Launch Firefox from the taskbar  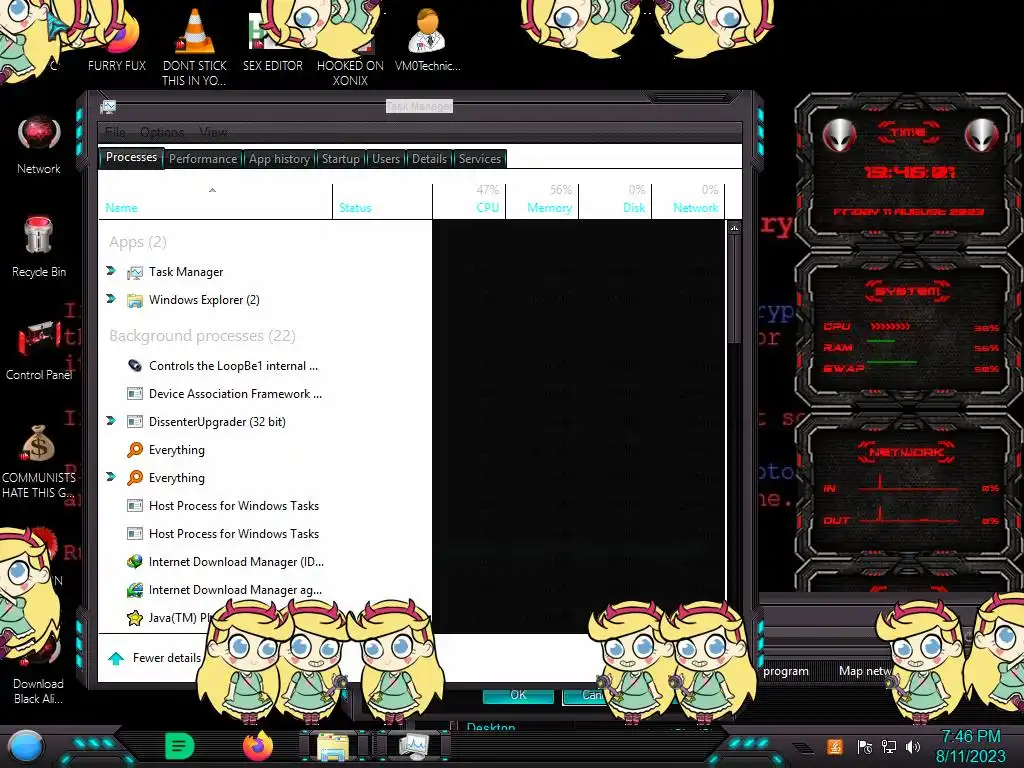coord(258,746)
